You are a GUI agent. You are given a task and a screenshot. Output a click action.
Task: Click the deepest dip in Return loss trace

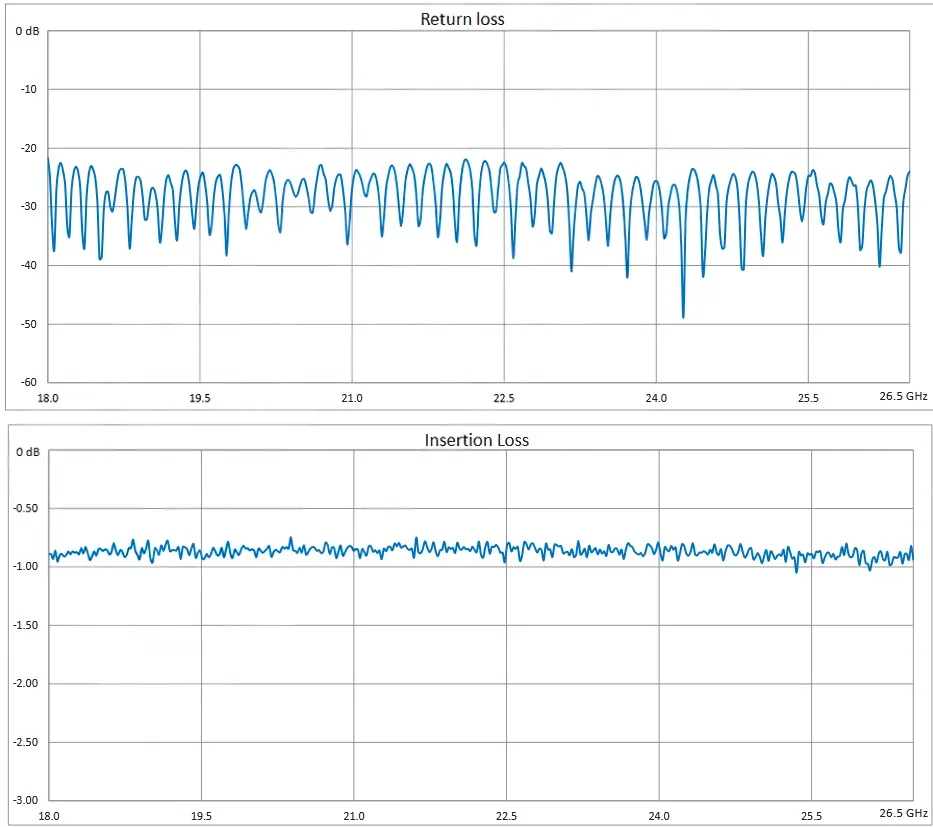(x=683, y=317)
